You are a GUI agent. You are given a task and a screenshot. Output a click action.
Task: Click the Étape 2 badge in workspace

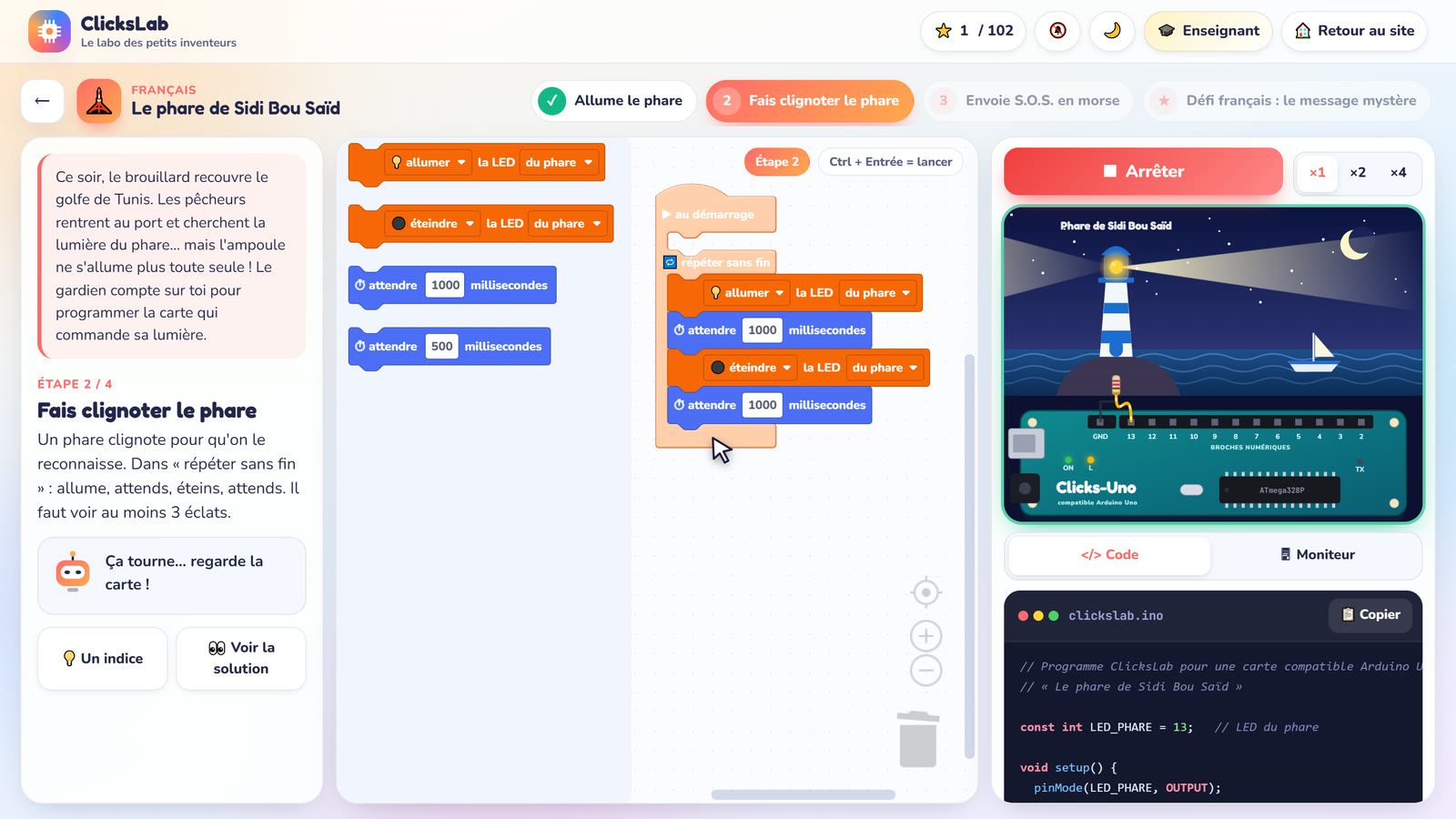point(777,162)
